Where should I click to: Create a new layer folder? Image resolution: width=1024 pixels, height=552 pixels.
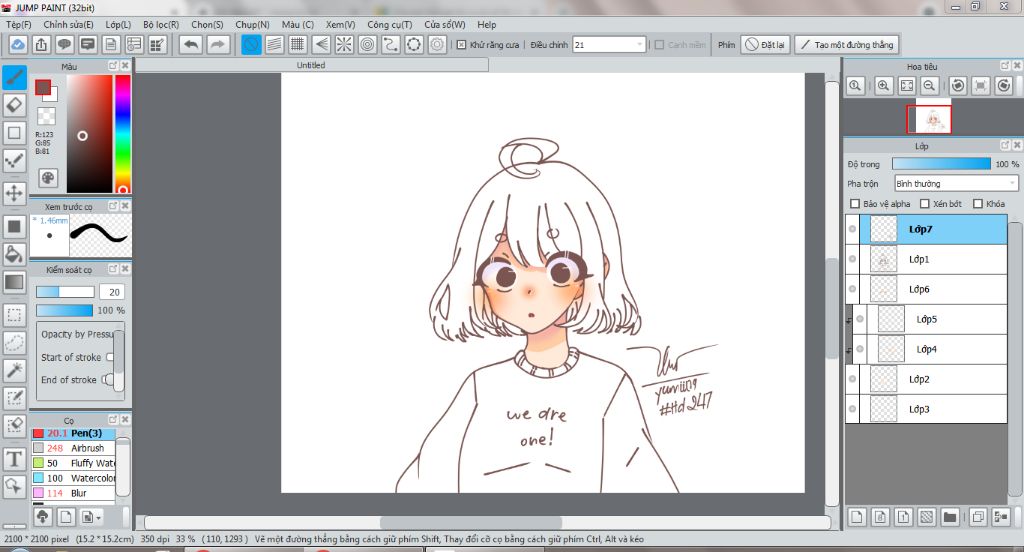click(950, 517)
